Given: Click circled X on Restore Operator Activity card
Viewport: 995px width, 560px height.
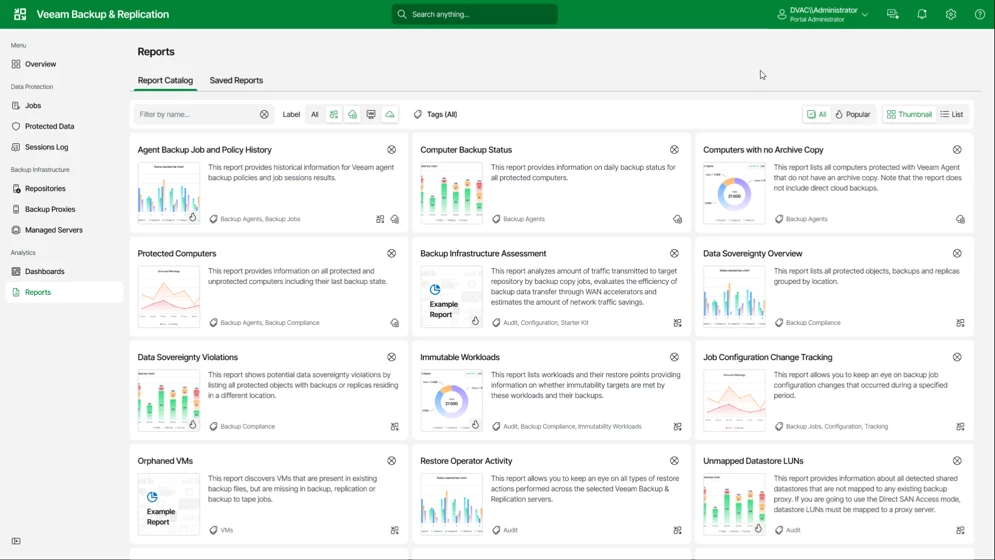Looking at the screenshot, I should 674,461.
